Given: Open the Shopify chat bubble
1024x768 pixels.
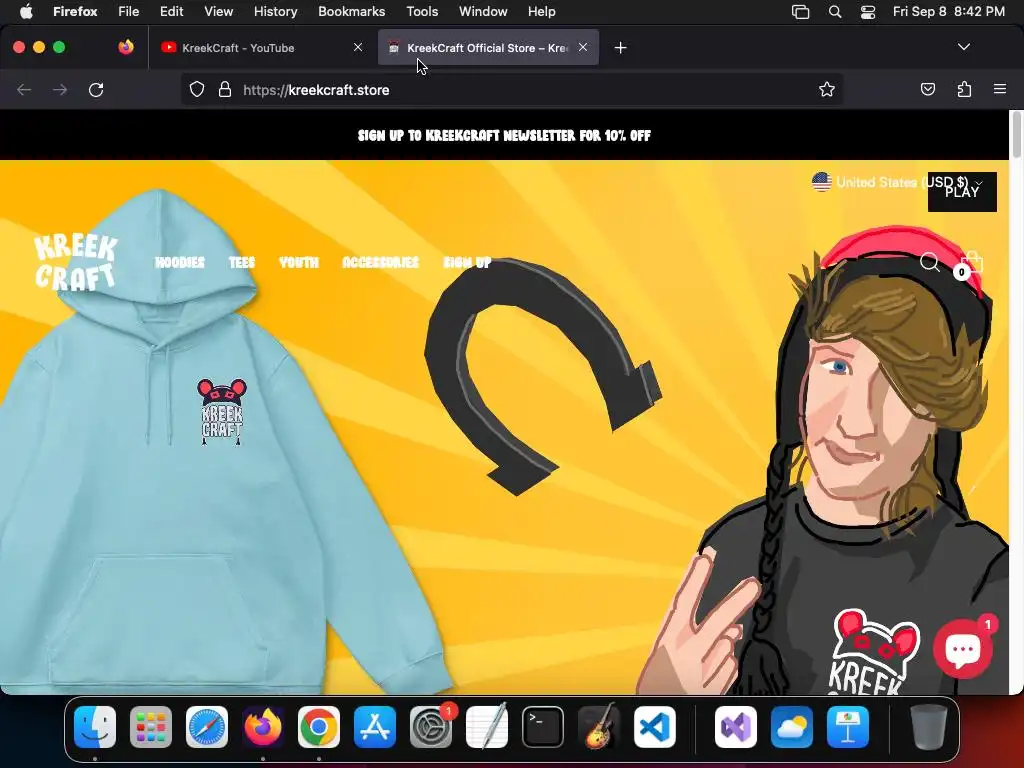Looking at the screenshot, I should [963, 649].
